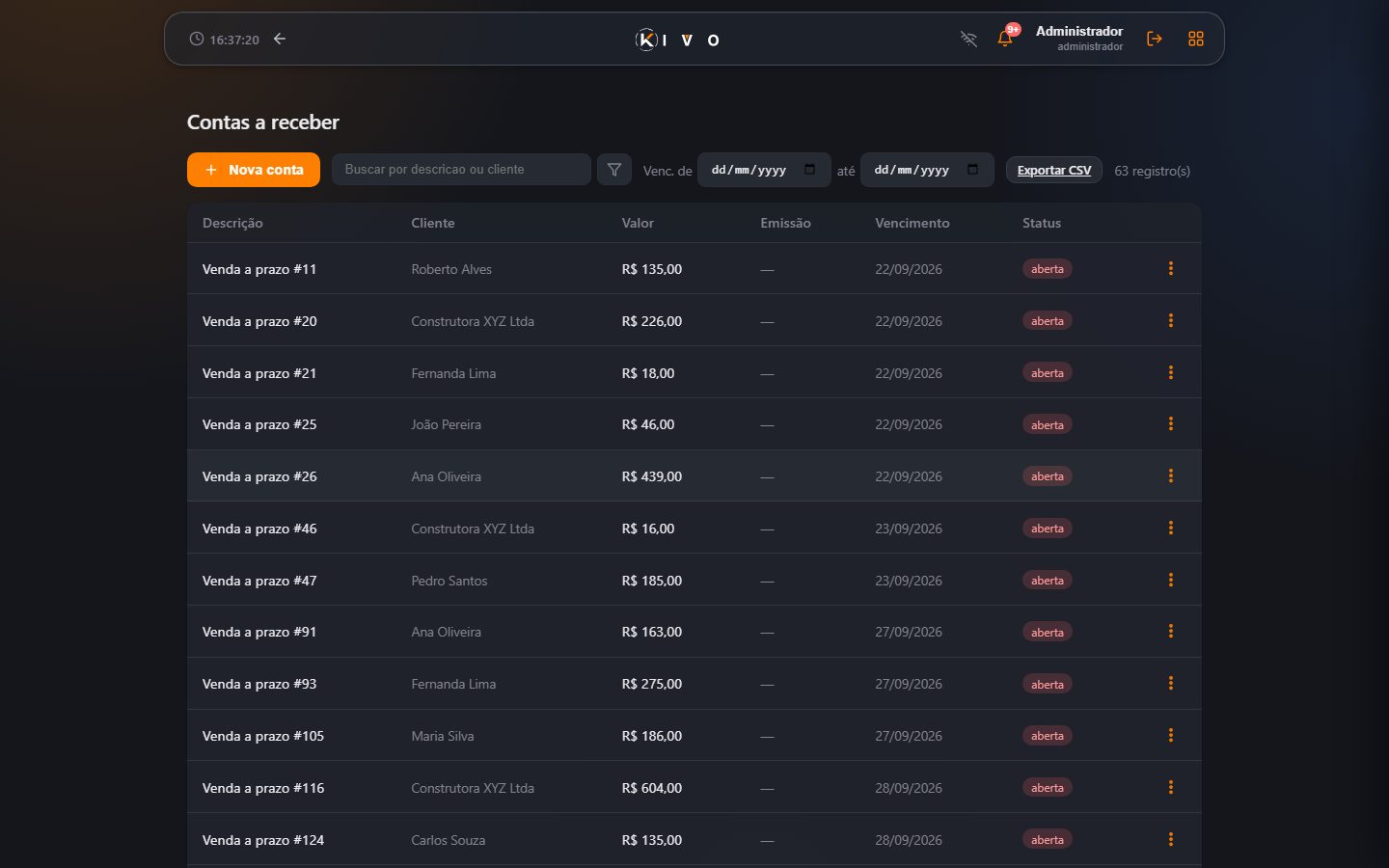Screen dimensions: 1389x868
Task: Click the 'Venda a prazo #116' description
Action: (263, 788)
